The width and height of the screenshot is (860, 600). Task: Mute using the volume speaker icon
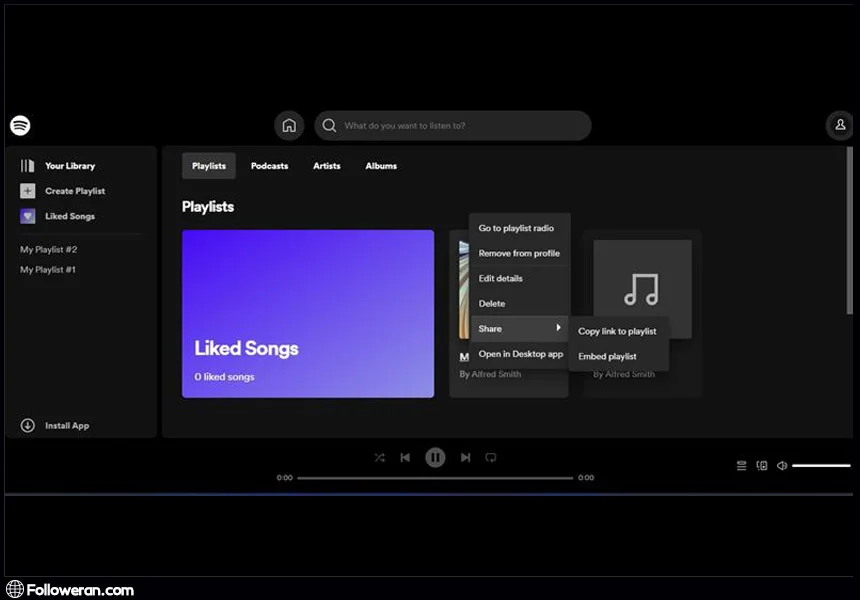point(782,465)
